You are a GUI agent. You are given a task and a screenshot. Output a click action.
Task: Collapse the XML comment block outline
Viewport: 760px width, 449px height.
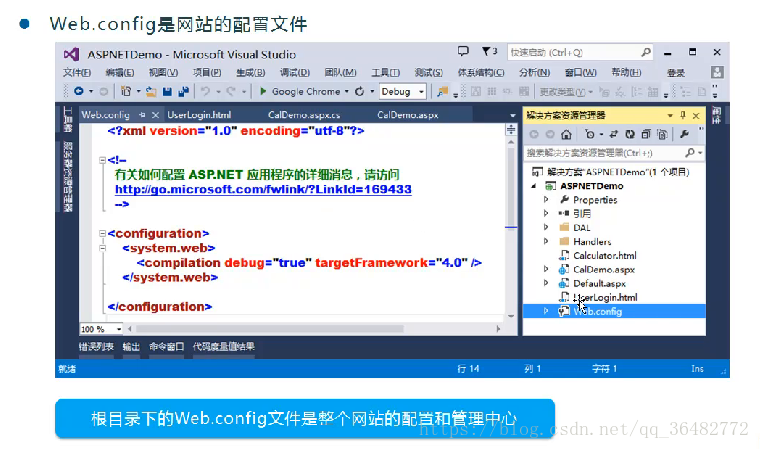coord(102,160)
